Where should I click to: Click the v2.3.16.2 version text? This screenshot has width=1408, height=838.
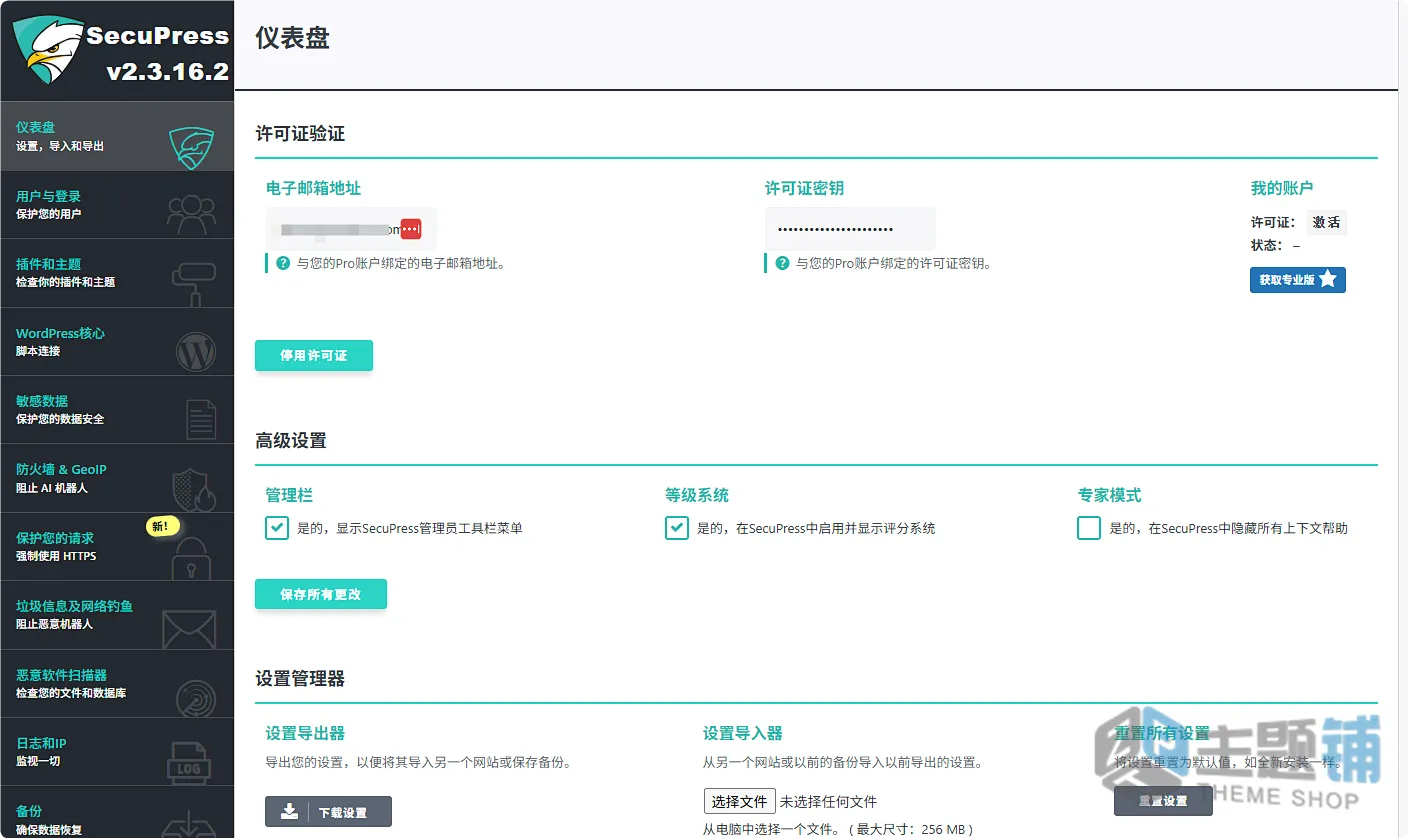click(168, 72)
